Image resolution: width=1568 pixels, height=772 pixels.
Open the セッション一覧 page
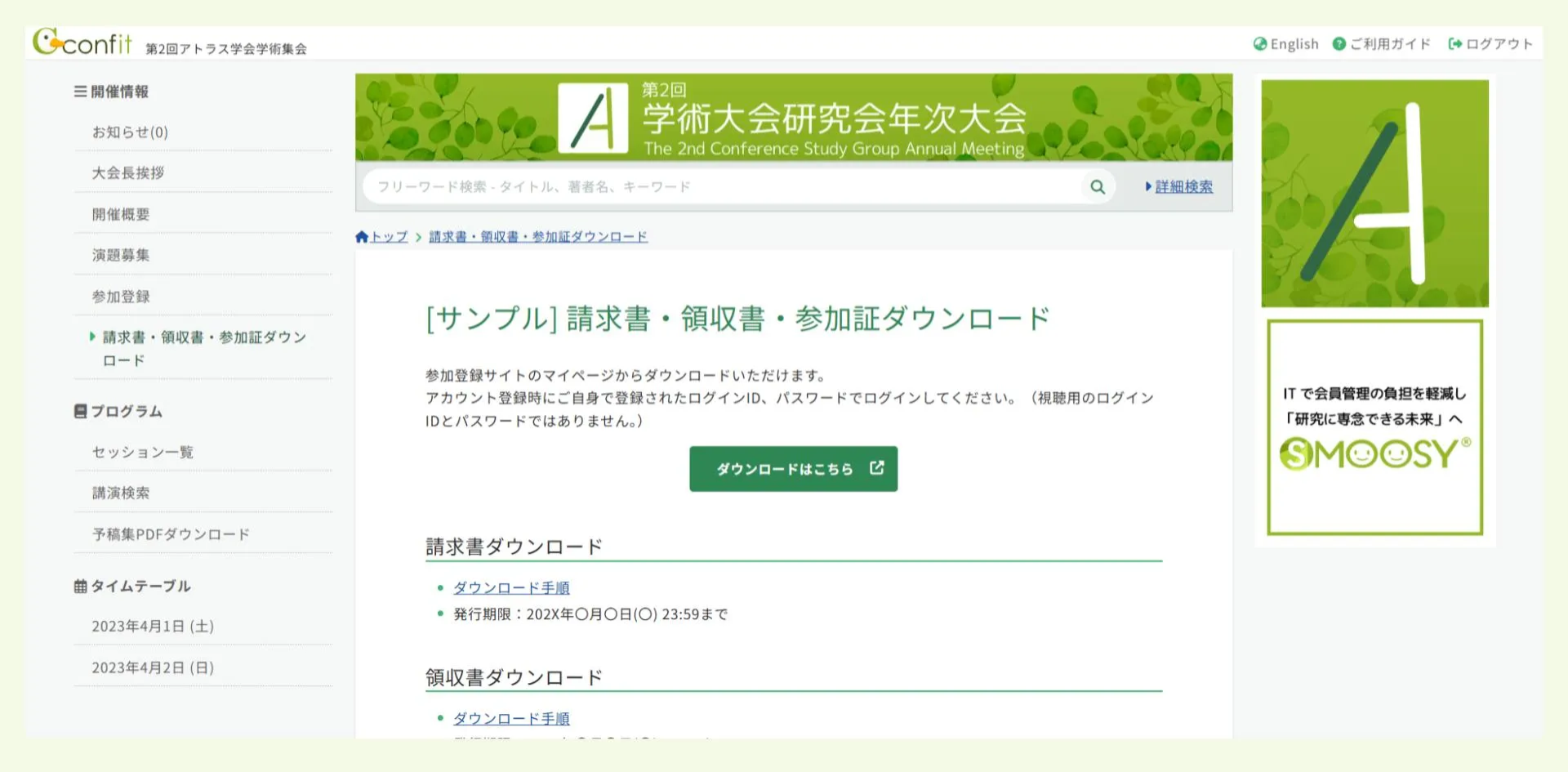tap(144, 452)
